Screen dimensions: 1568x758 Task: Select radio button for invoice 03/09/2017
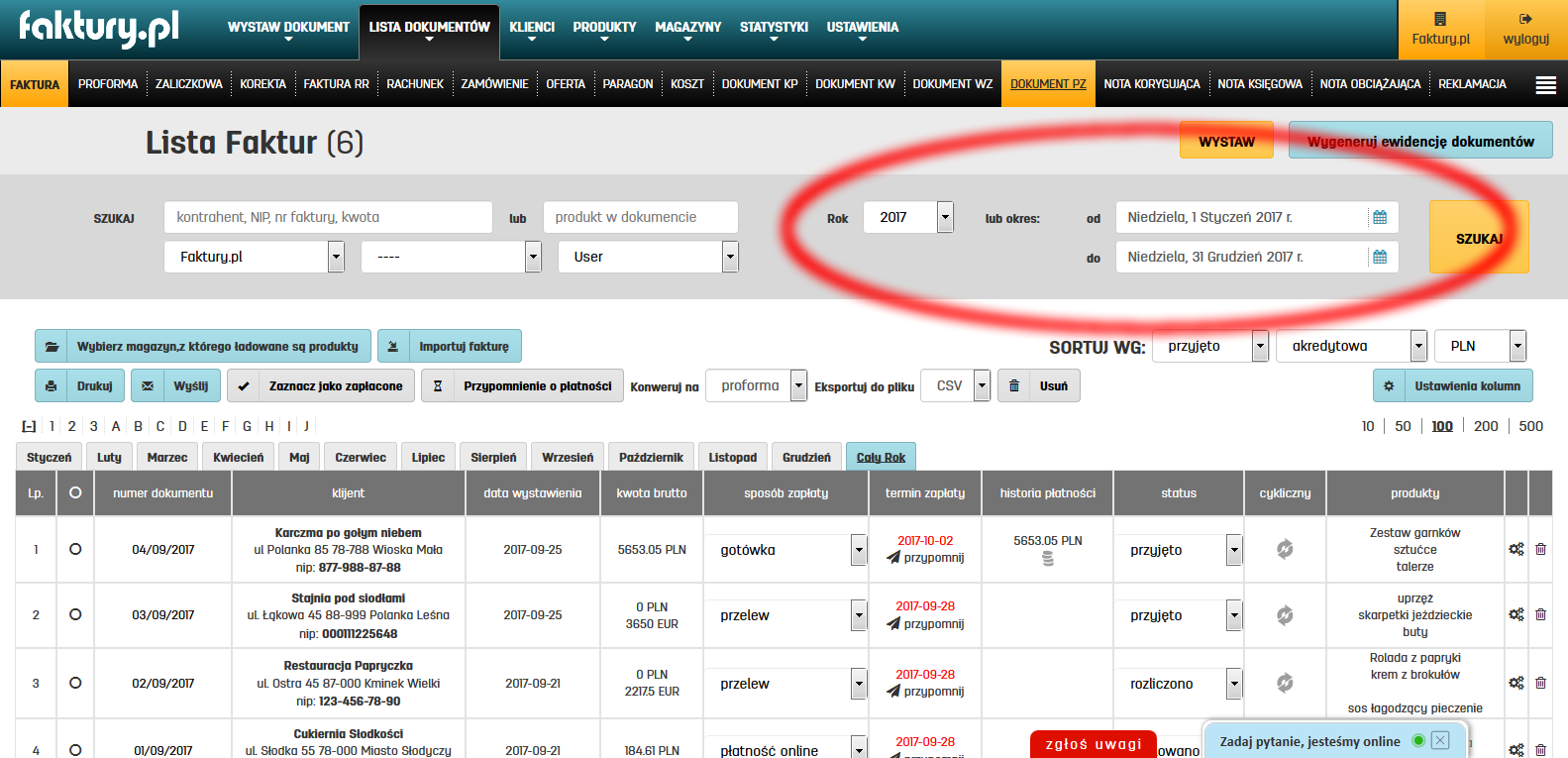[x=75, y=614]
